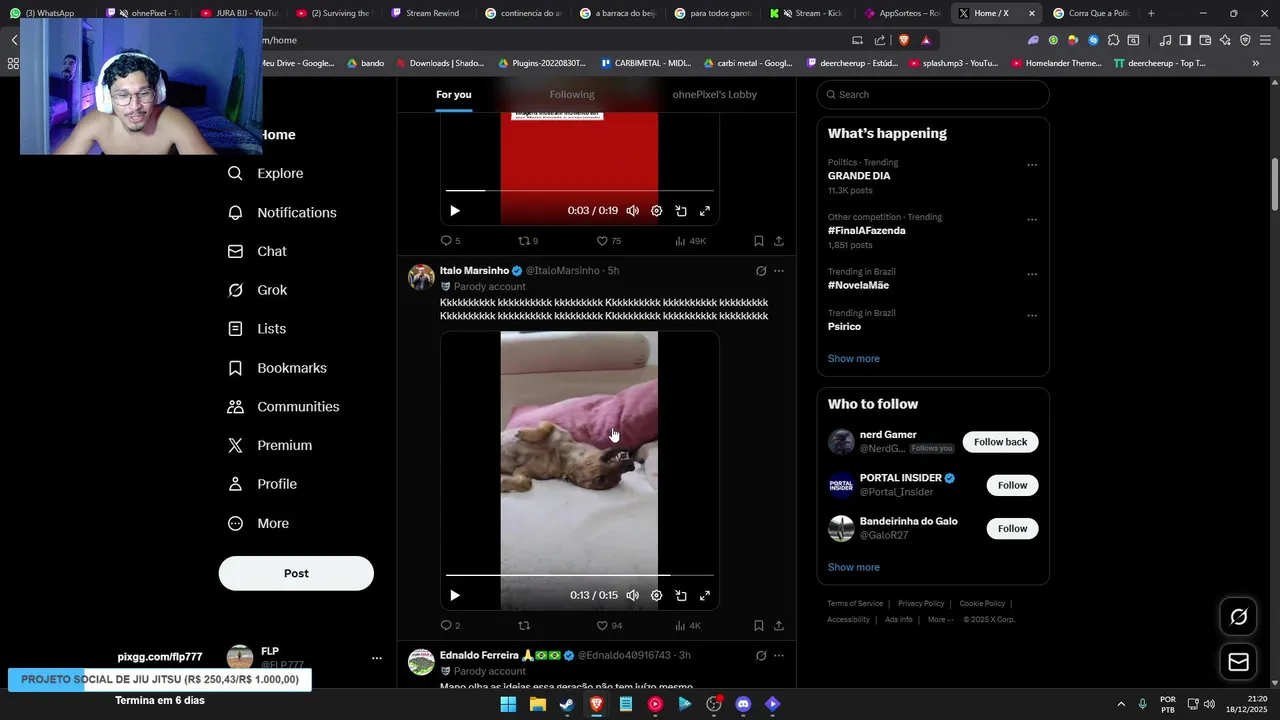1280x720 pixels.
Task: Open more options on Italo Marsinho's post
Action: click(x=779, y=271)
